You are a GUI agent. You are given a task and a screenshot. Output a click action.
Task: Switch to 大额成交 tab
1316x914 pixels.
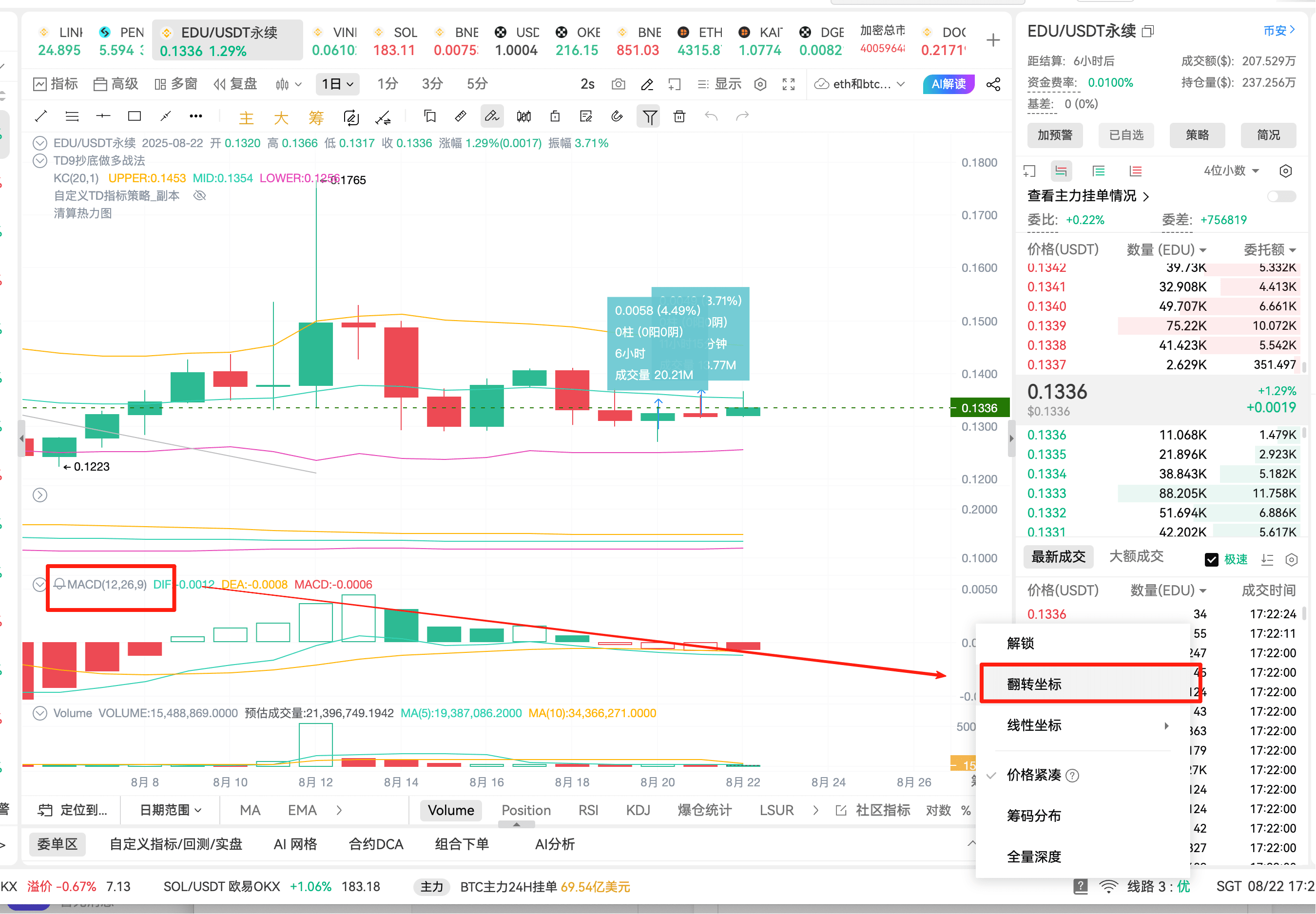(1136, 557)
